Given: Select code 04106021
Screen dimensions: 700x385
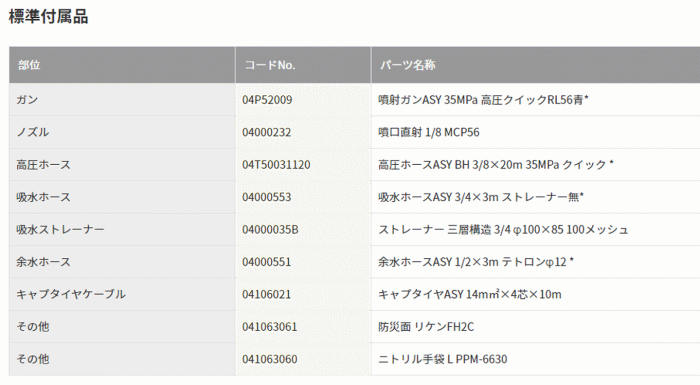Looking at the screenshot, I should (267, 294).
